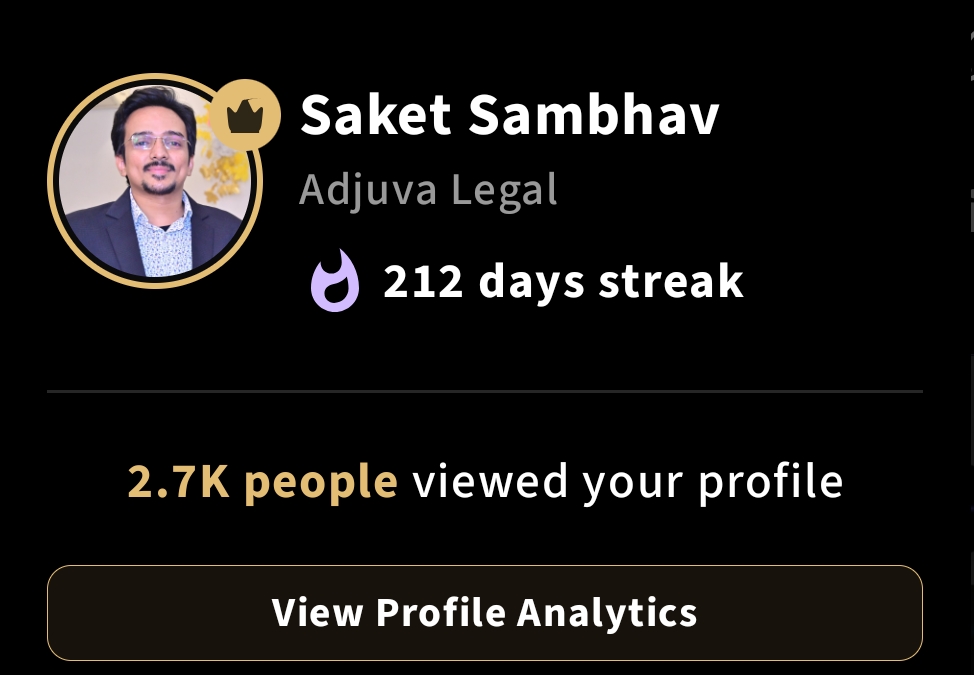The image size is (974, 675).
Task: Click the highlighted 2.7K people text
Action: (x=263, y=482)
